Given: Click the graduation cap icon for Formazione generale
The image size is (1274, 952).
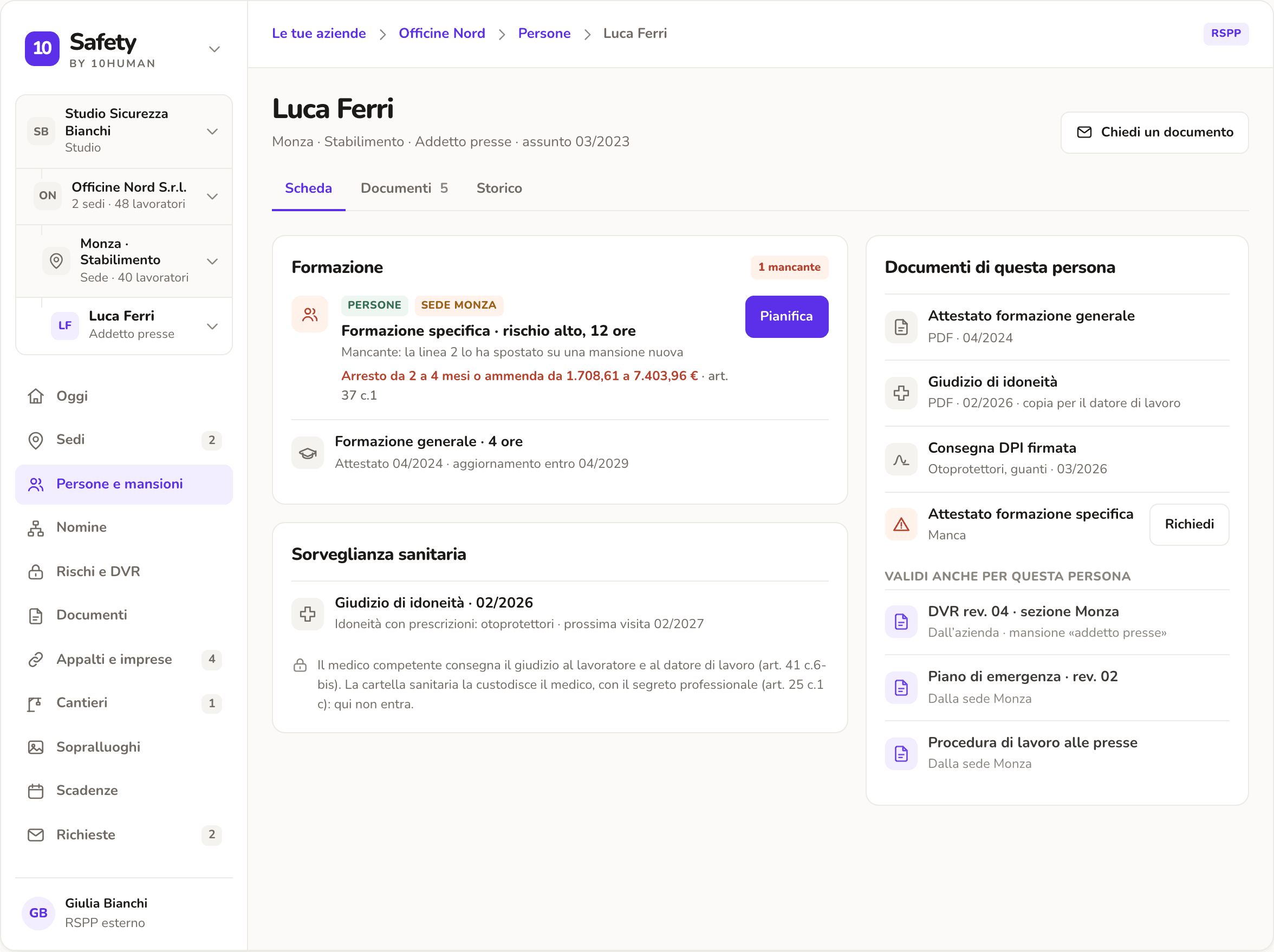Looking at the screenshot, I should click(x=308, y=453).
